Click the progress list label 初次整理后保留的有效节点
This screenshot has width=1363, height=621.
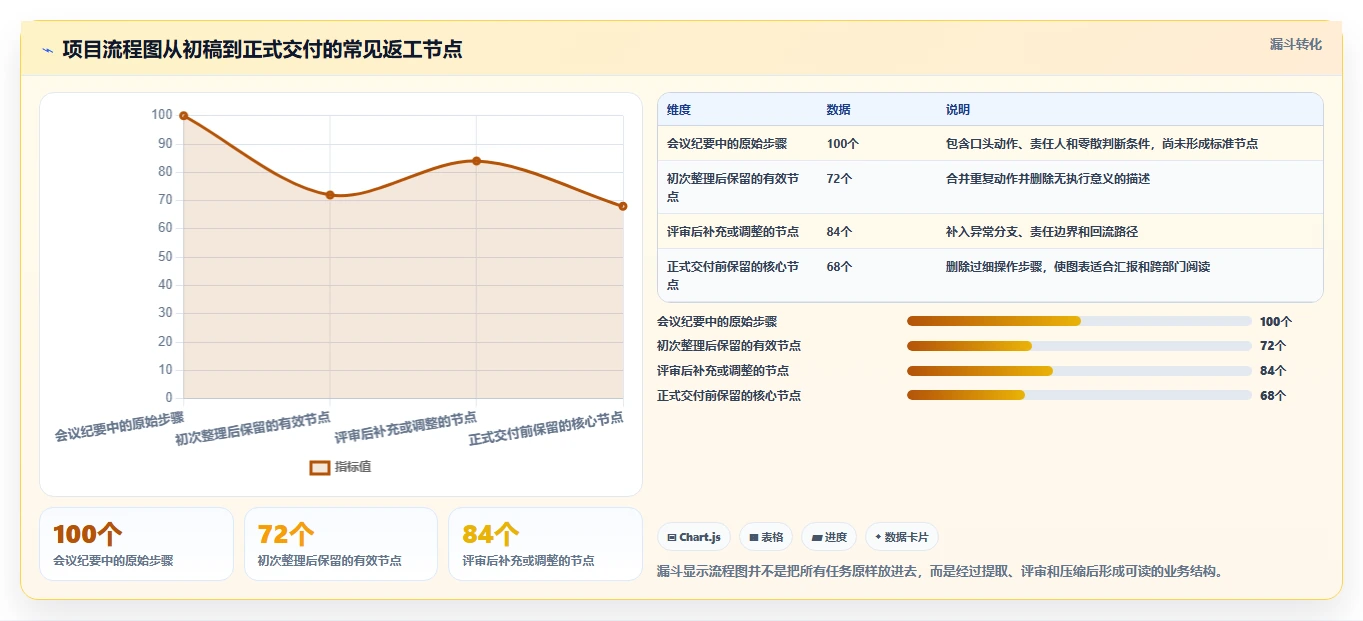click(x=729, y=346)
